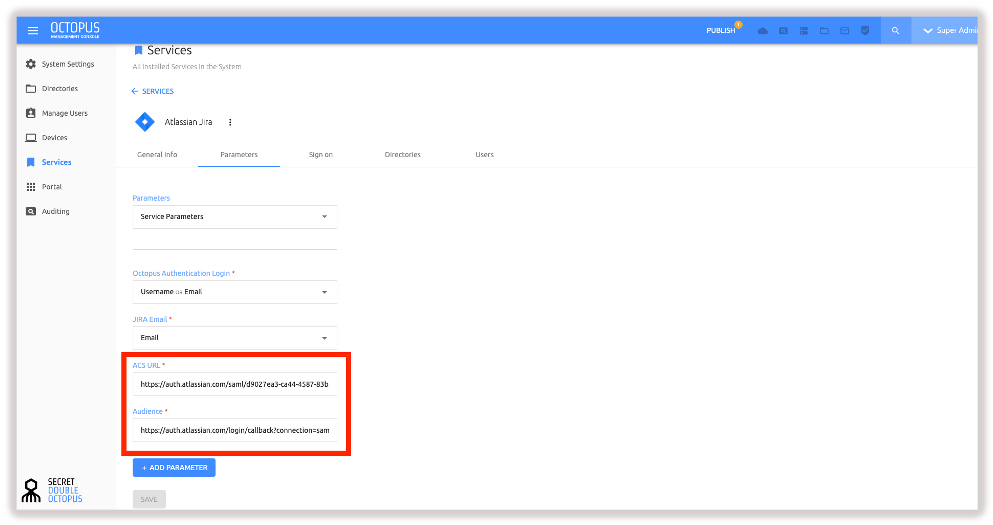Click the Auditing icon in sidebar
The image size is (993, 525).
click(x=30, y=212)
